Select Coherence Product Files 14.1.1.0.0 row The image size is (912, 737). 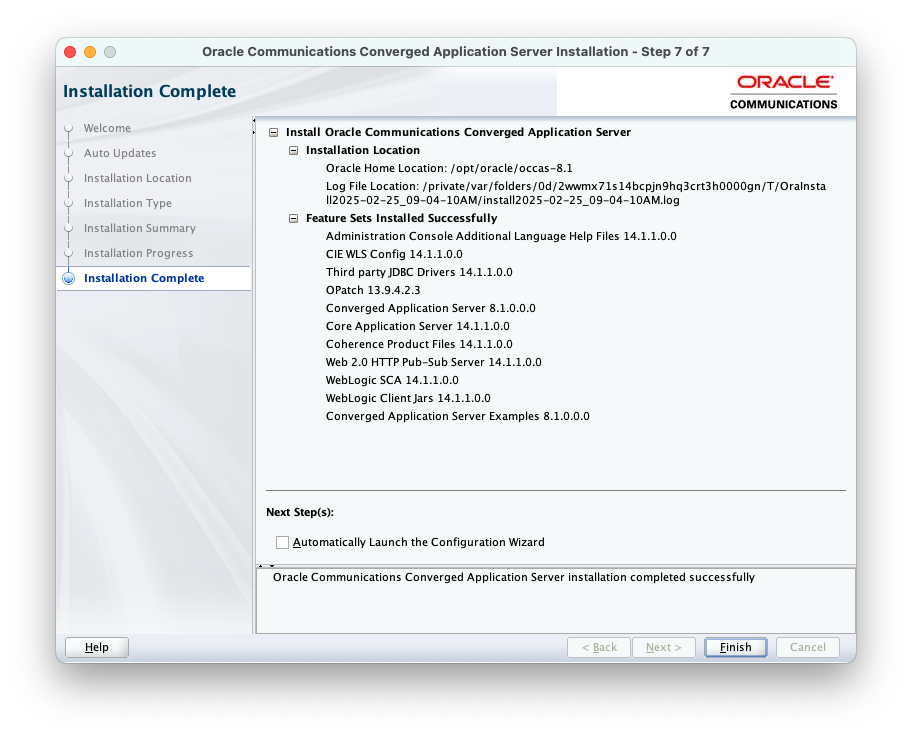coord(419,344)
